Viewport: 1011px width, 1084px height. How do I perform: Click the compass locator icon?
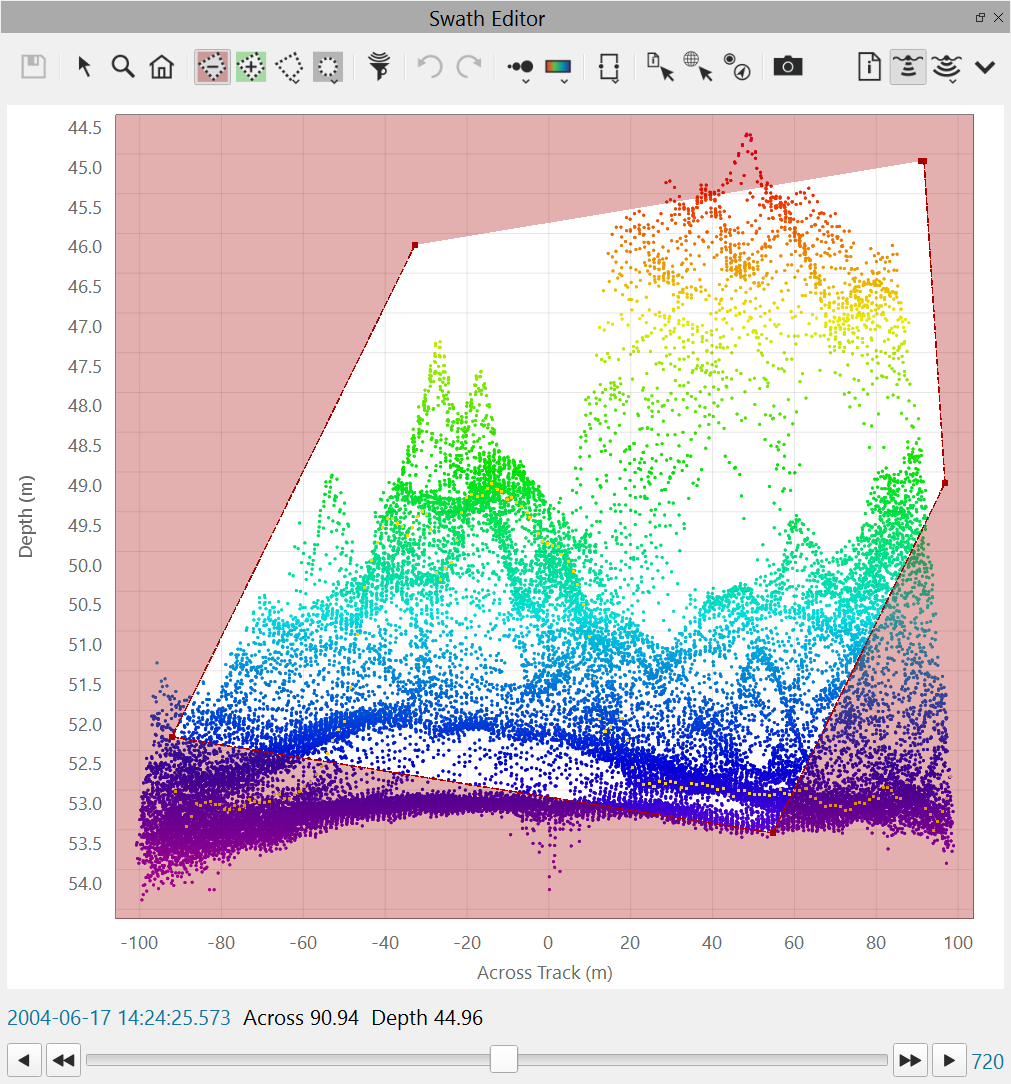click(738, 67)
